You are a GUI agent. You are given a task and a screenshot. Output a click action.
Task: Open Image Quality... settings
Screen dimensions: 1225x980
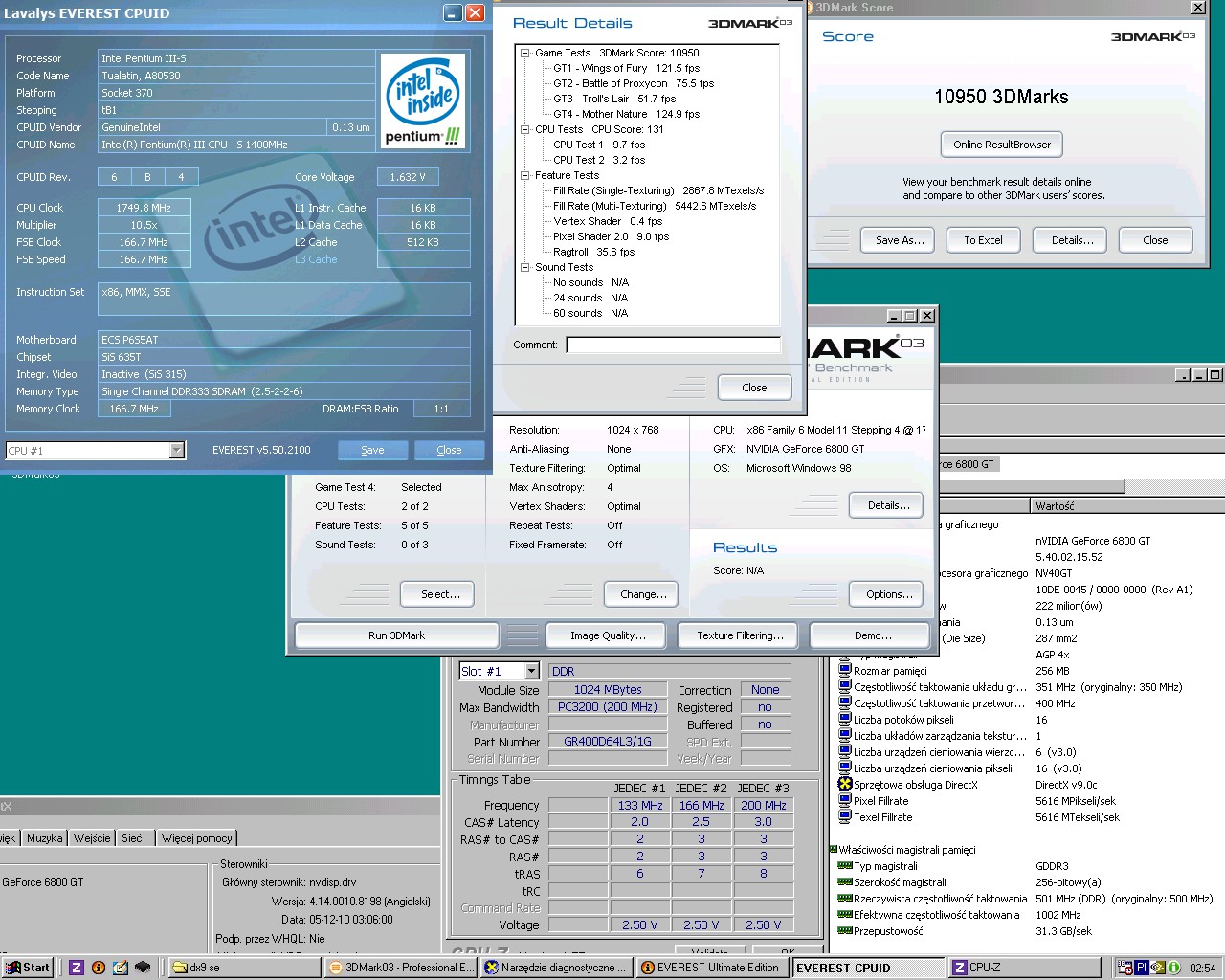[608, 635]
